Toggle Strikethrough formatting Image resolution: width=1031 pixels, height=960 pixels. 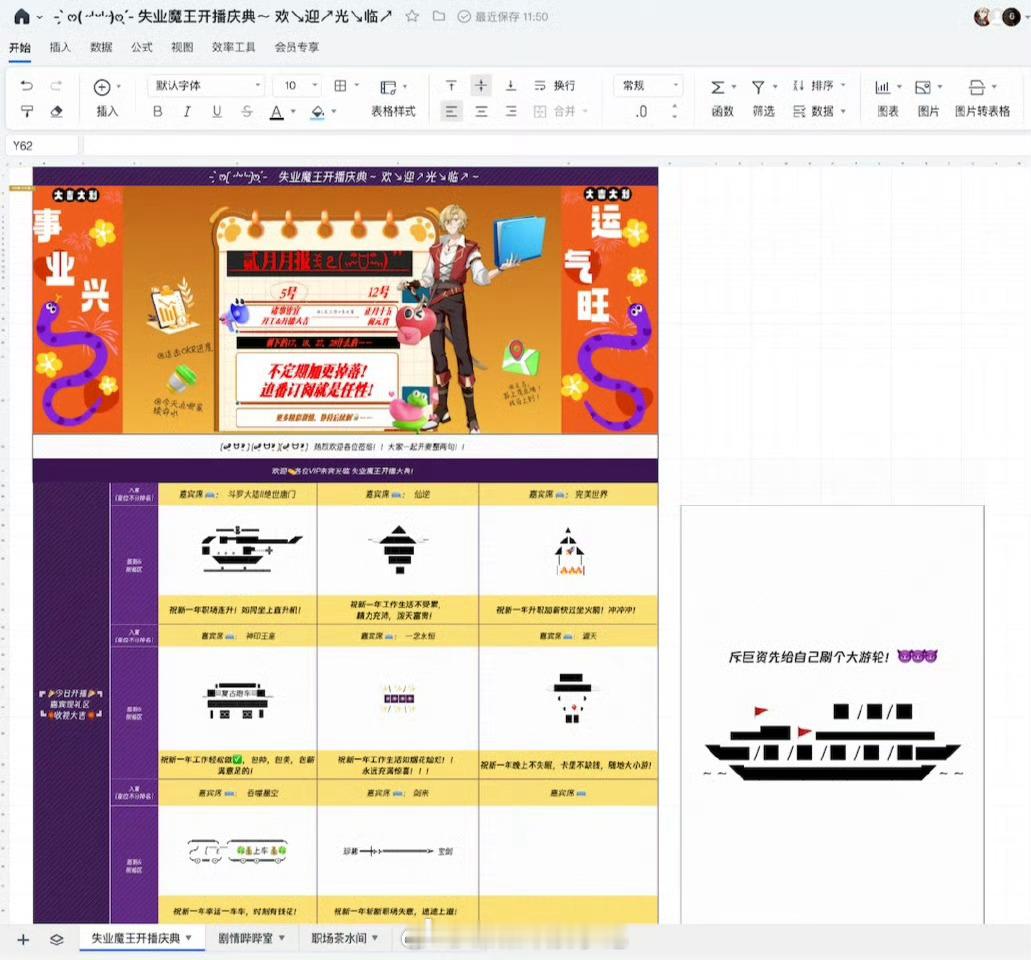tap(247, 112)
